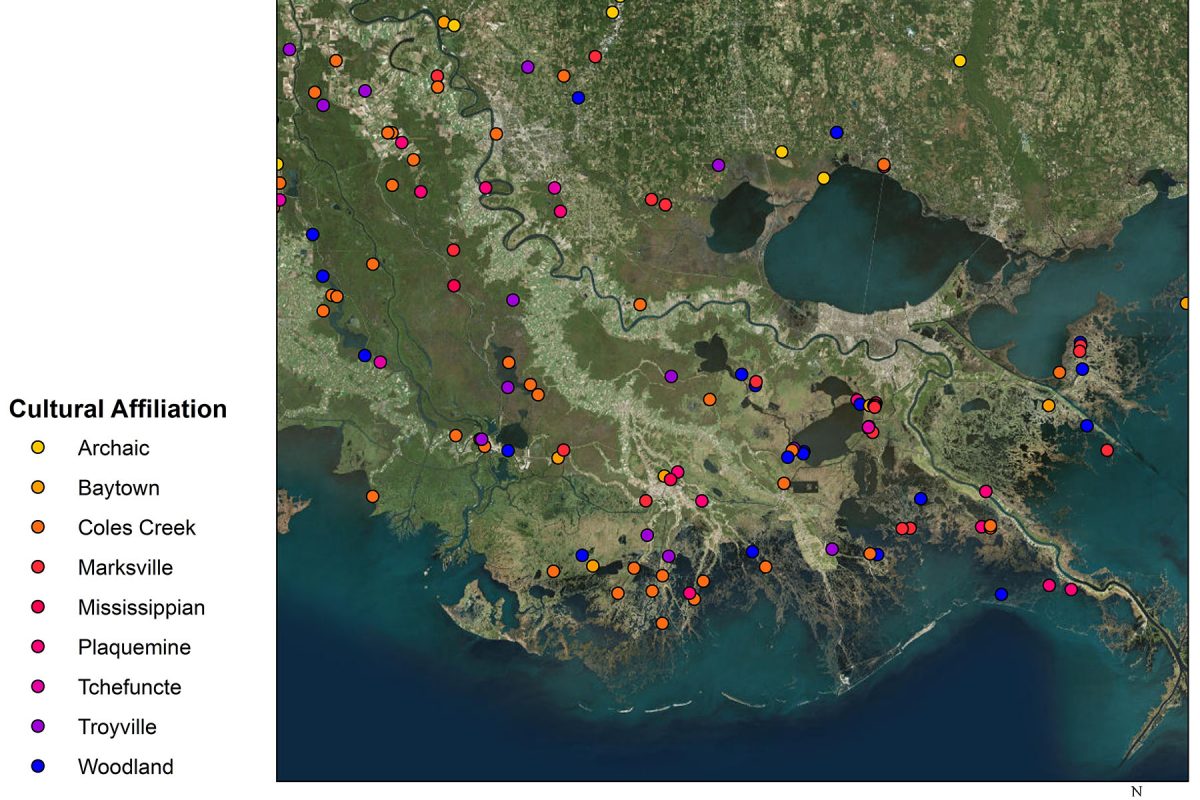
Task: Click the Coles Creek legend circle
Action: [39, 527]
